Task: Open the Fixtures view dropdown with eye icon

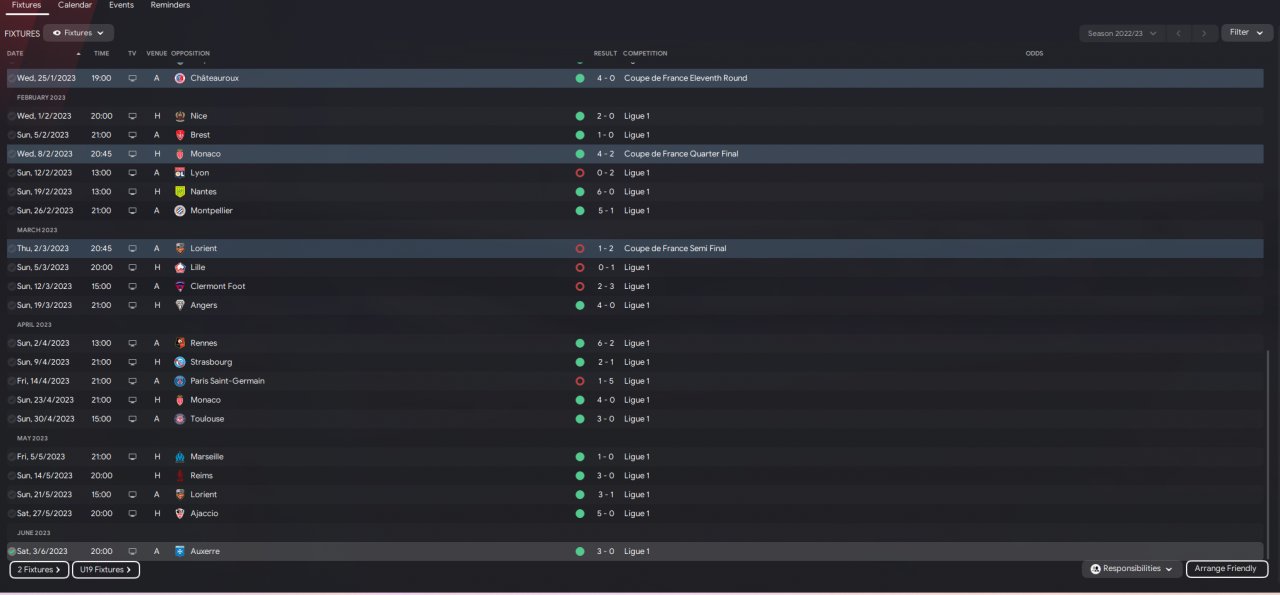Action: point(78,33)
